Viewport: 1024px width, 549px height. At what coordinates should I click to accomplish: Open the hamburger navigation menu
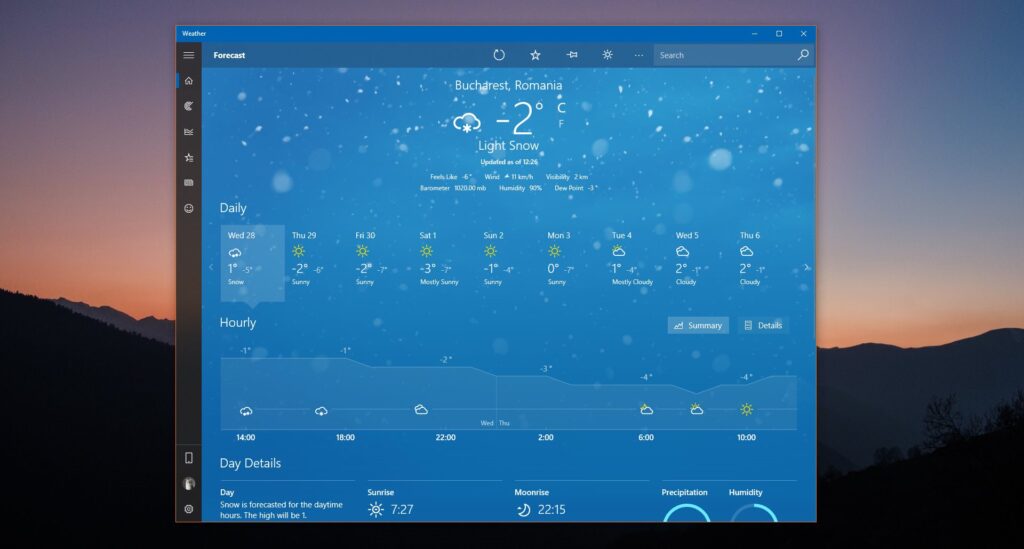point(189,55)
